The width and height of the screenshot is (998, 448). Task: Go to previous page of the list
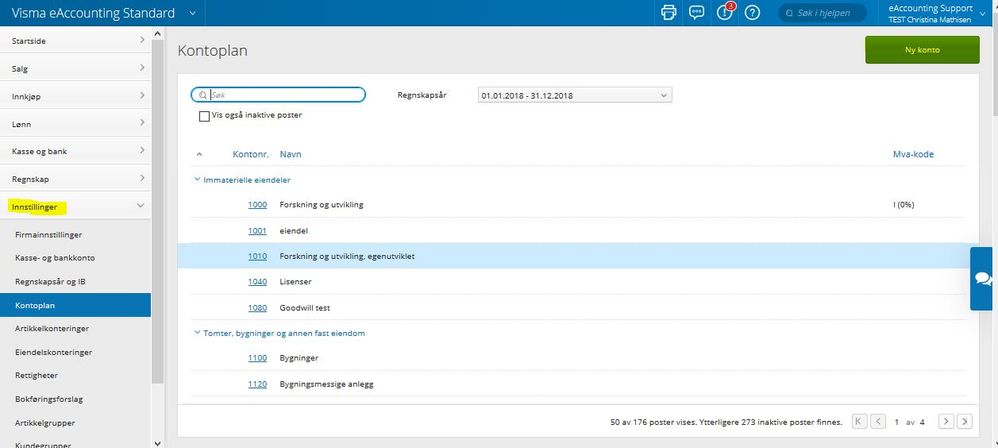pos(878,421)
